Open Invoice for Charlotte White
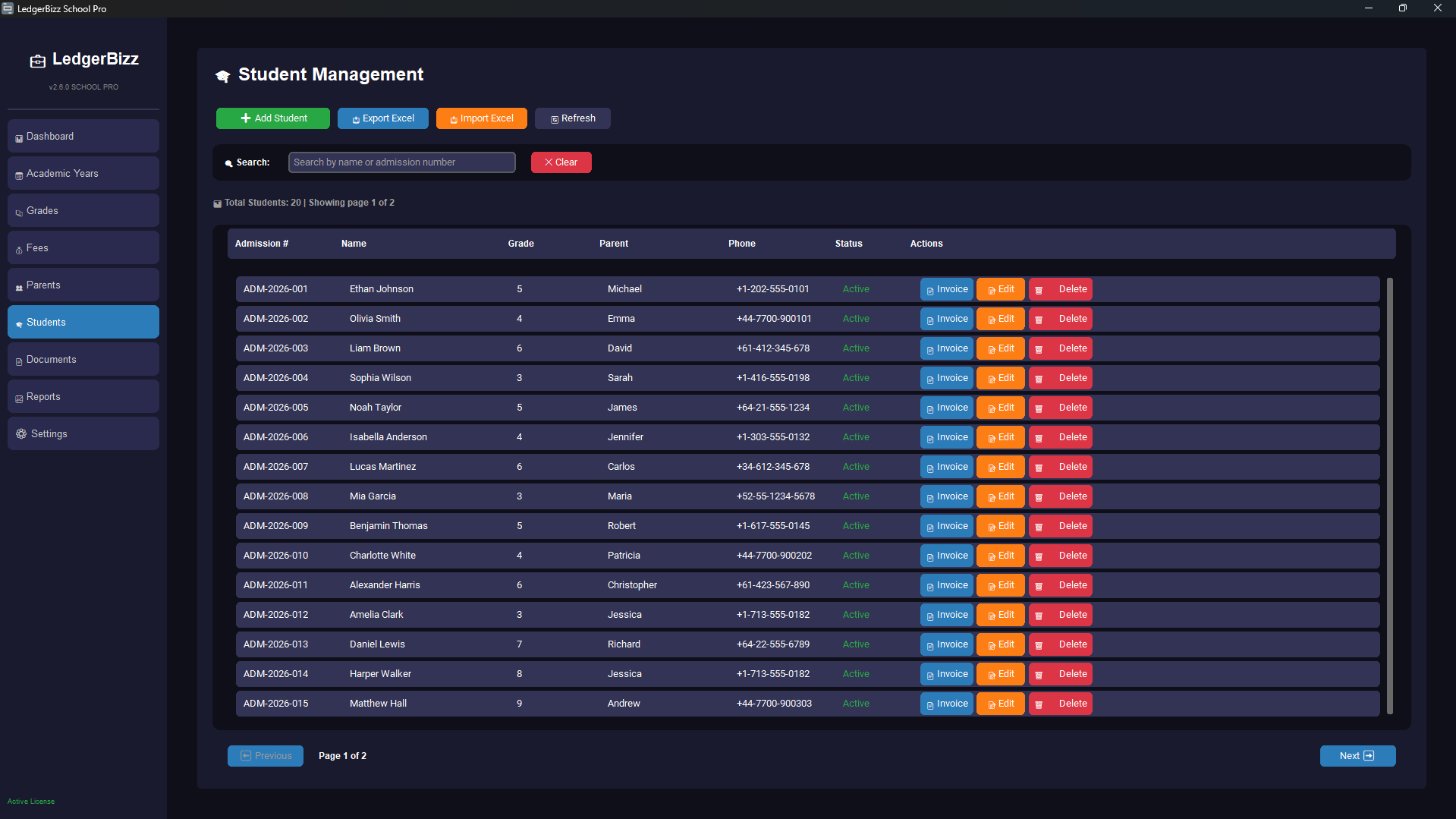Viewport: 1456px width, 819px height. click(947, 556)
